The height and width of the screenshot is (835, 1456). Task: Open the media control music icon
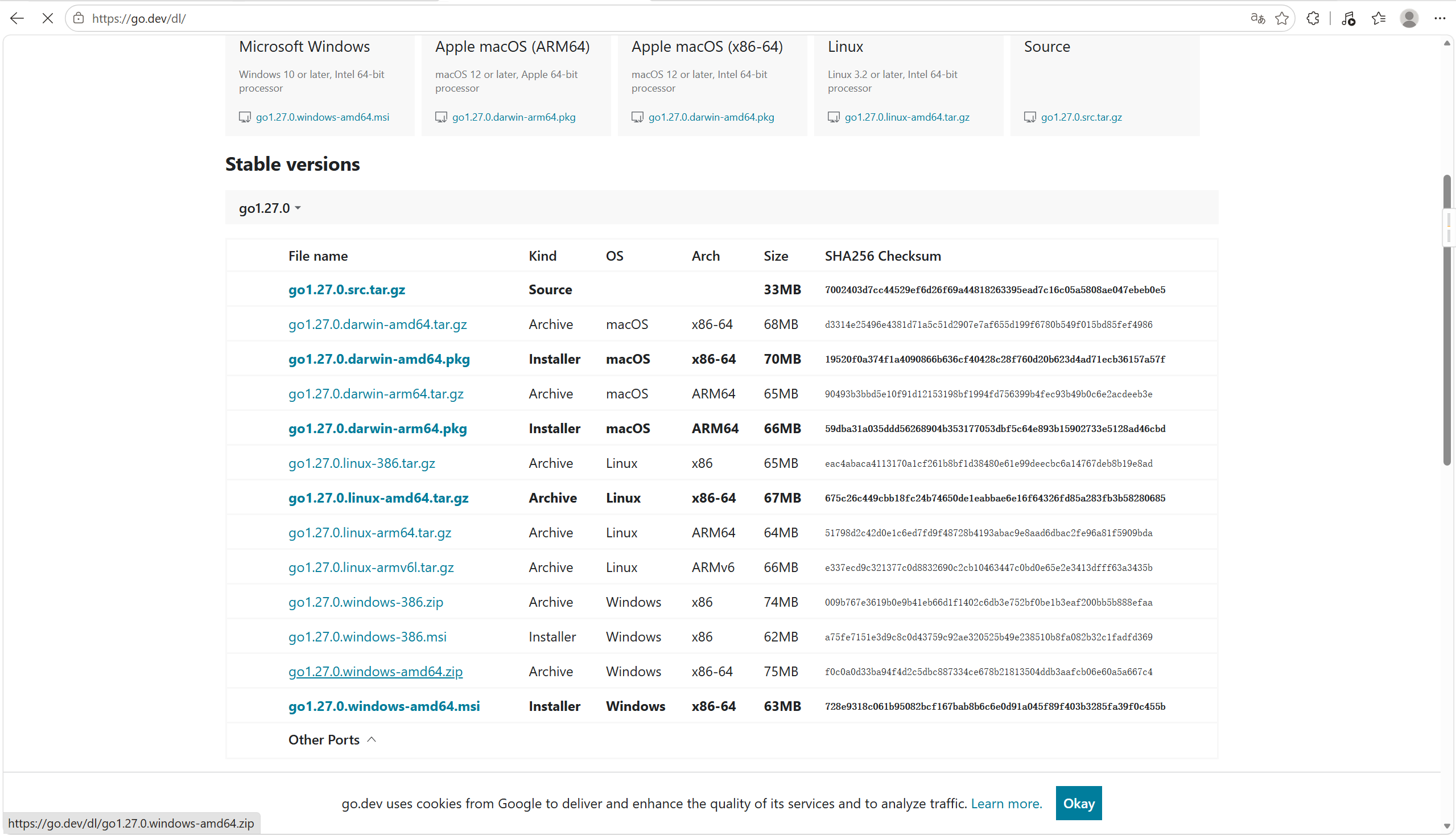click(1348, 18)
